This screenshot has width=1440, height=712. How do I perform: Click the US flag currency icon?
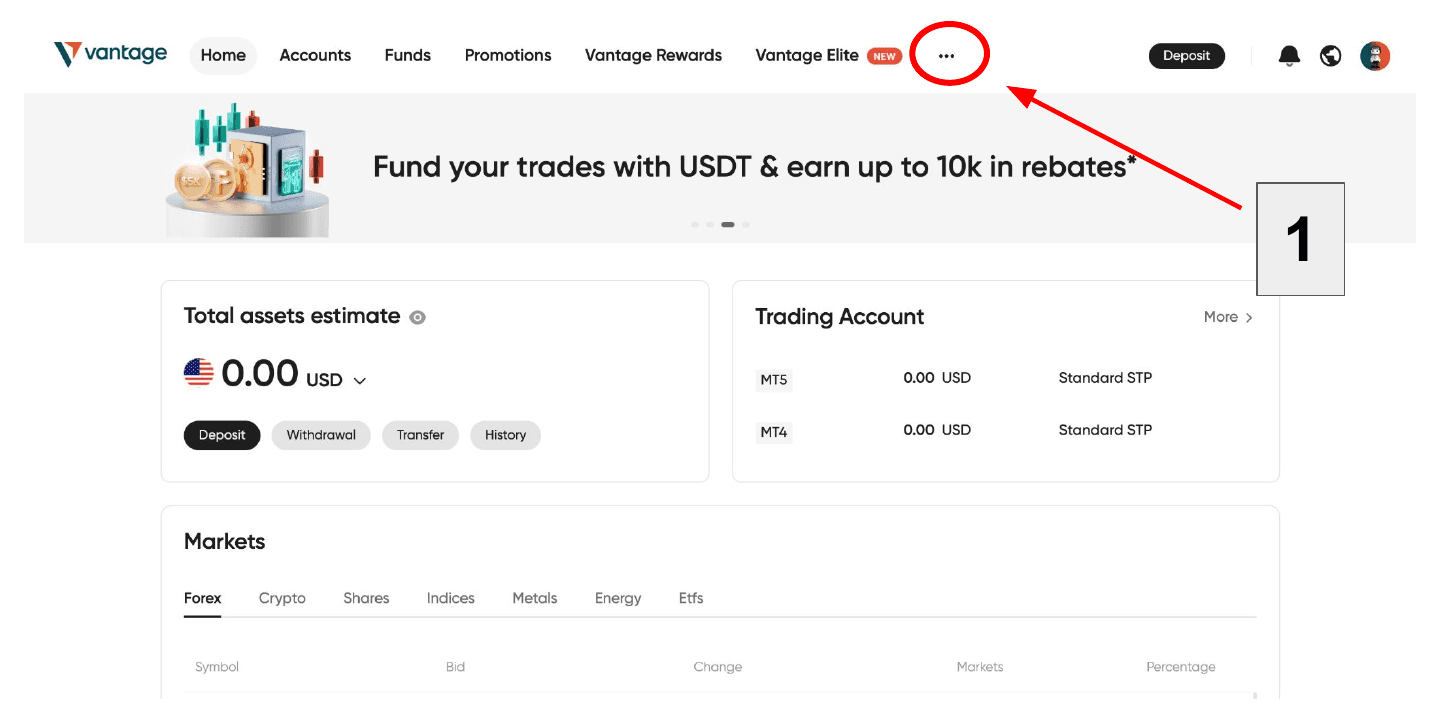pos(199,373)
